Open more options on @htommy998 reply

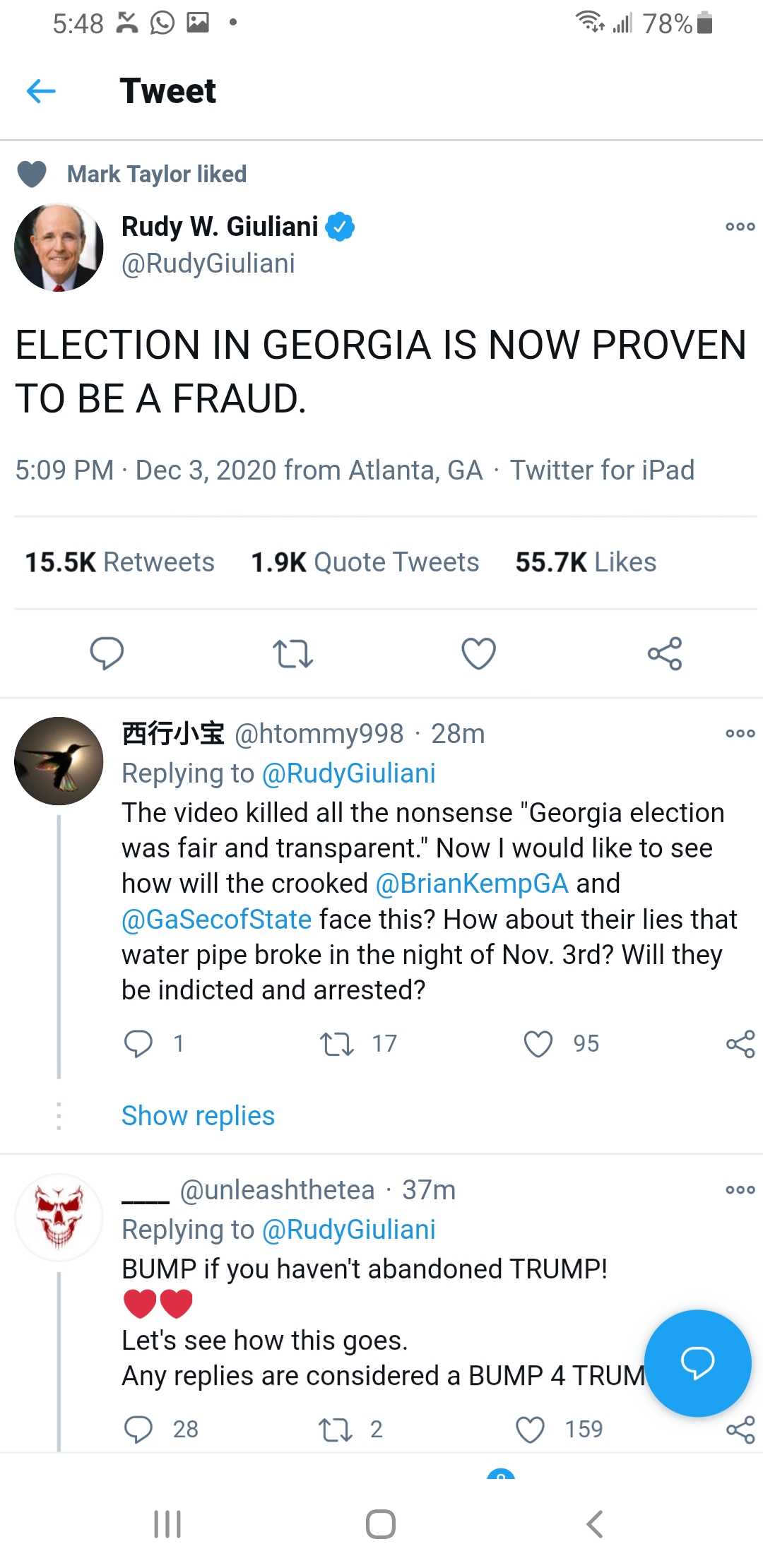point(740,733)
